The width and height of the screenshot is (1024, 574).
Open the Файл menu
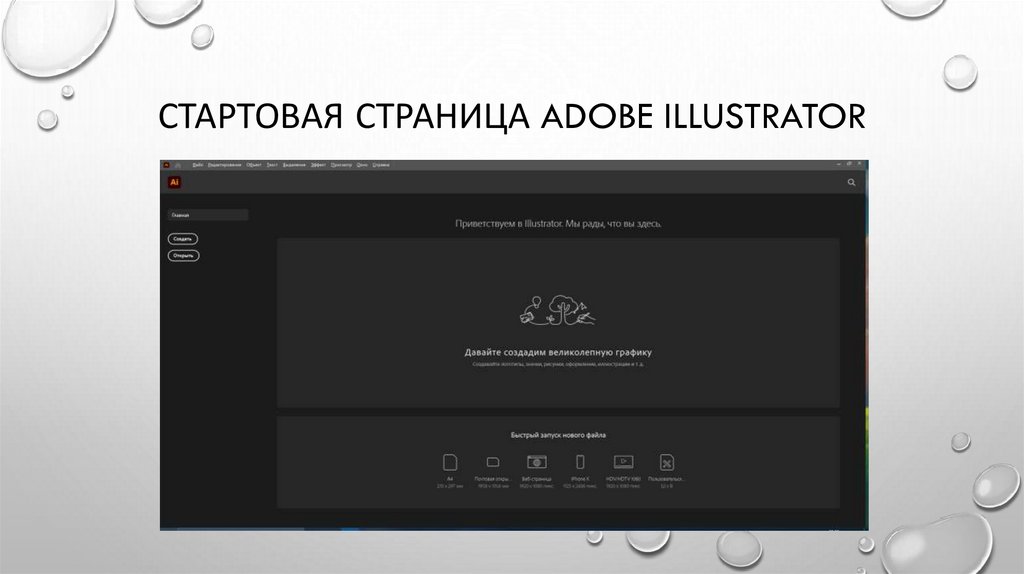point(198,165)
